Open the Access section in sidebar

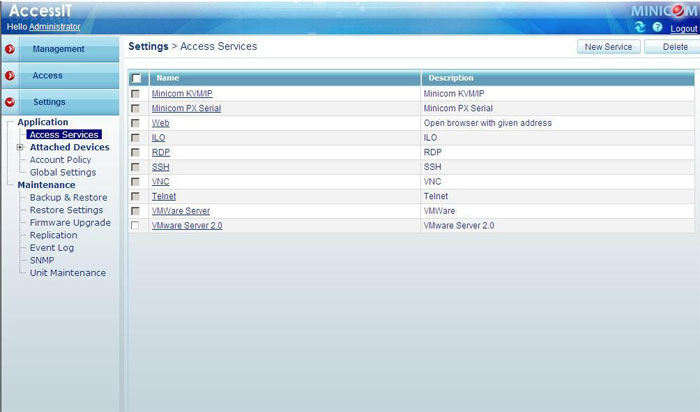pos(47,76)
